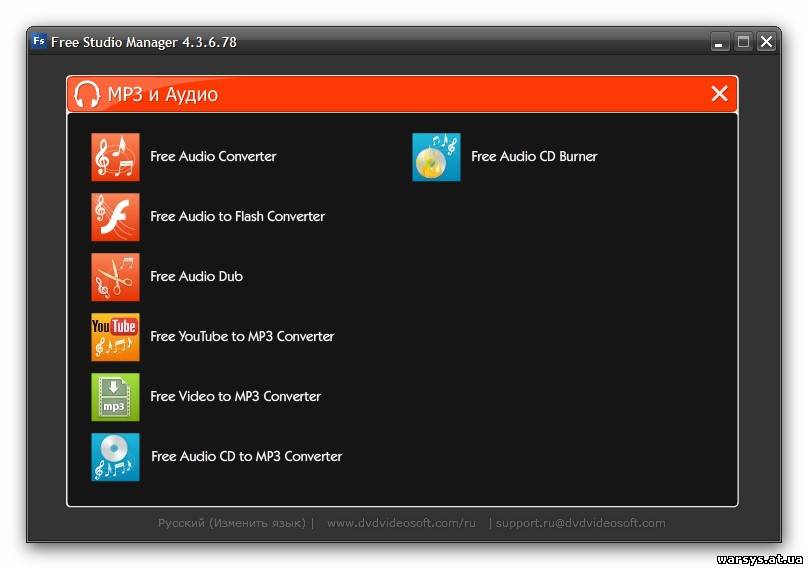Click the Fs application icon in the title bar
Screen dimensions: 808x569
pyautogui.click(x=39, y=41)
